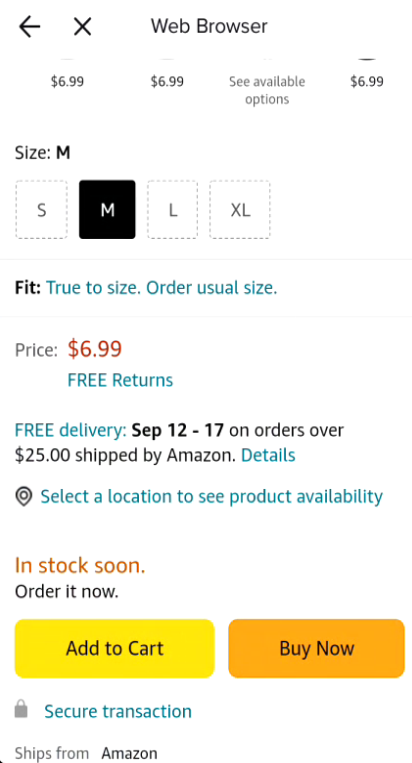Tap the secure transaction lock icon

pos(21,709)
